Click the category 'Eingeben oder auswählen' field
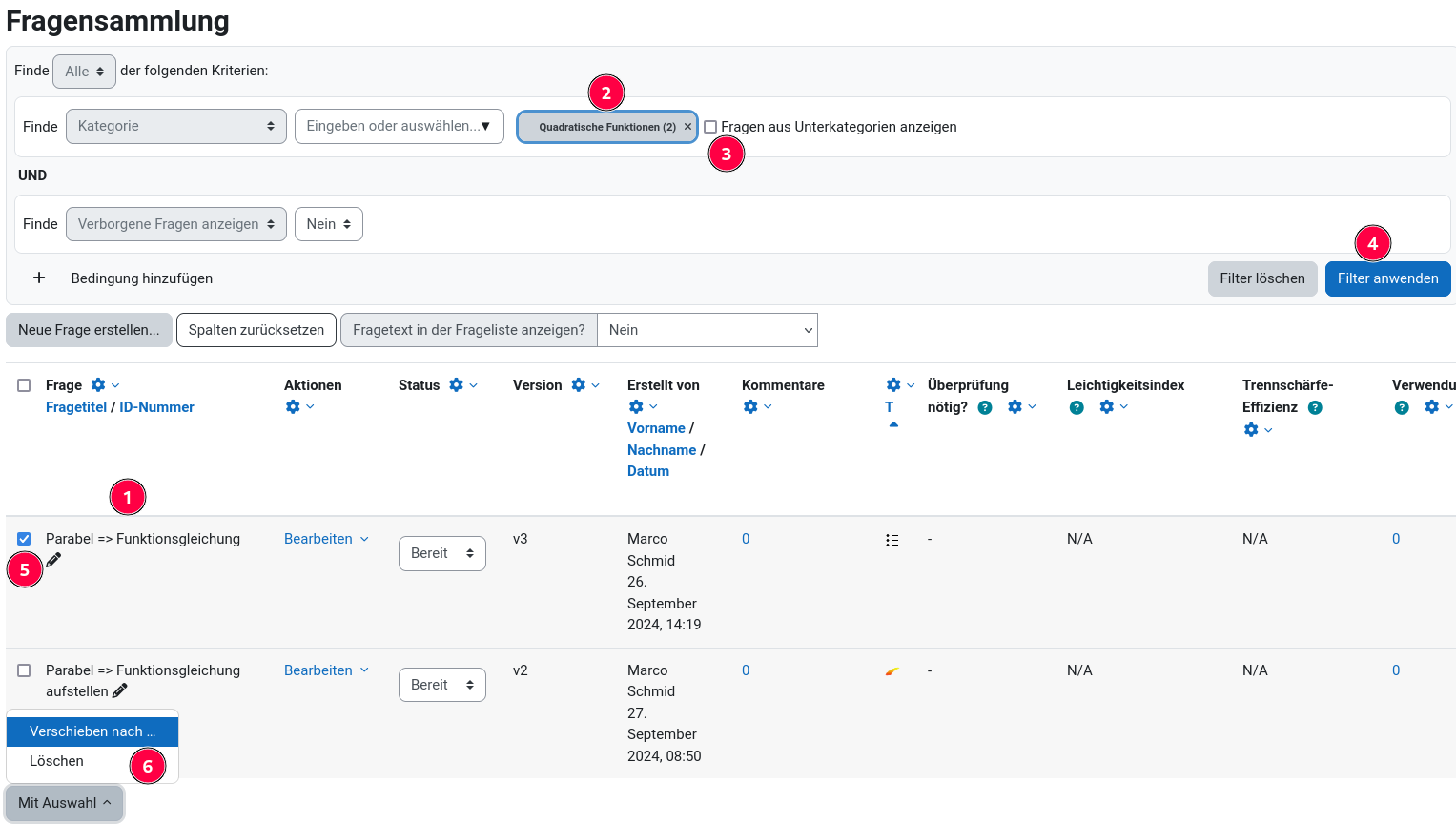The image size is (1456, 824). 399,126
